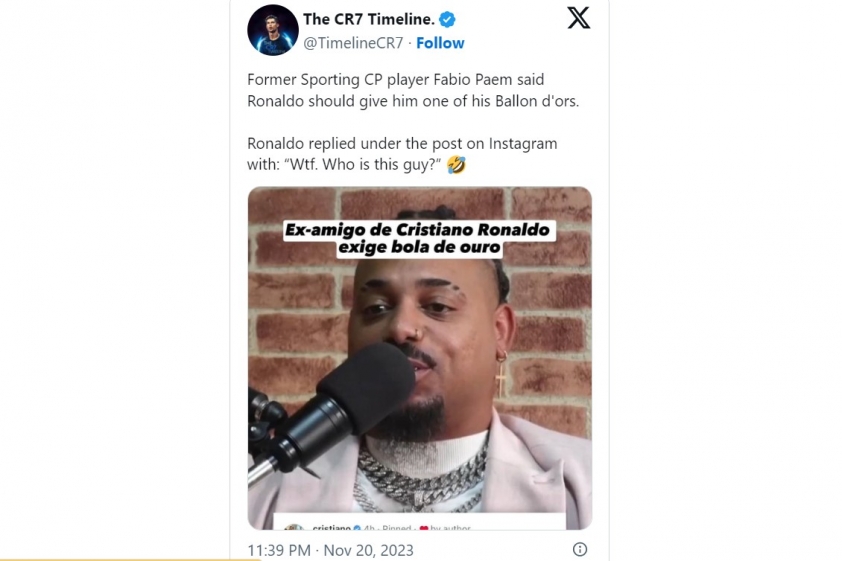The image size is (842, 561).
Task: Play the embedded Fabio Paem video
Action: (420, 358)
